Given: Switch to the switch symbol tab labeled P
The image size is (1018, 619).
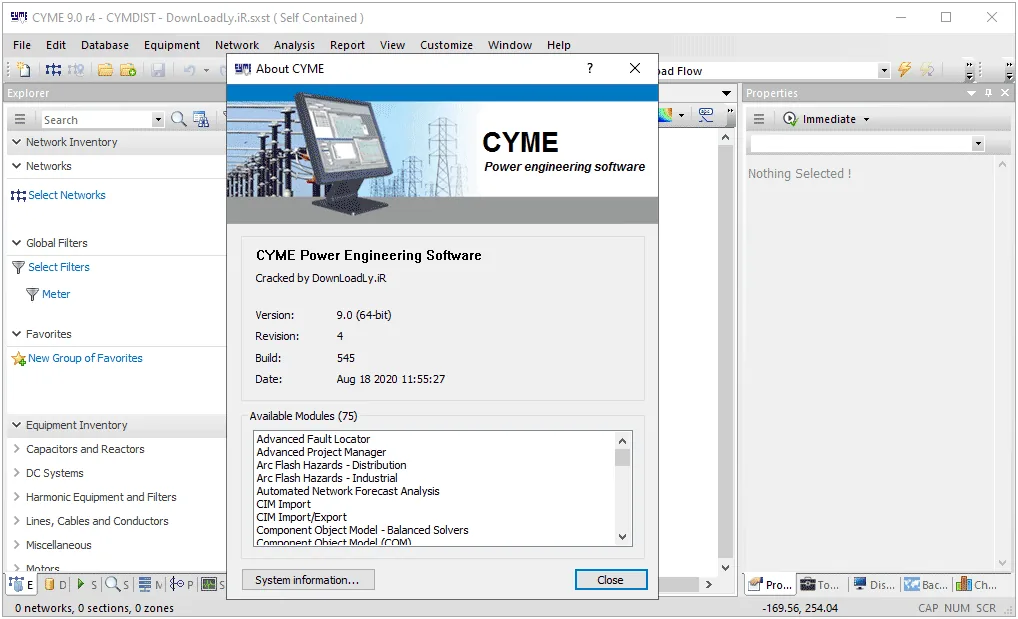Looking at the screenshot, I should tap(182, 584).
